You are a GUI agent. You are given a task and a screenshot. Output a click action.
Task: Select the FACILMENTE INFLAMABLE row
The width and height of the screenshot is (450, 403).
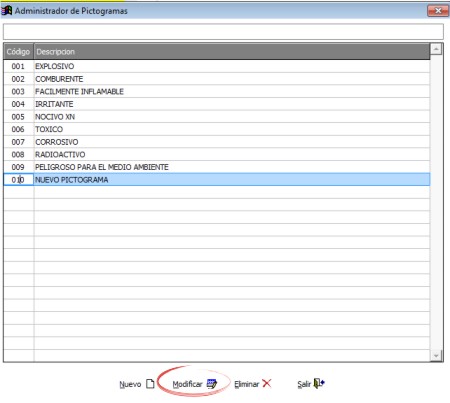(x=217, y=92)
